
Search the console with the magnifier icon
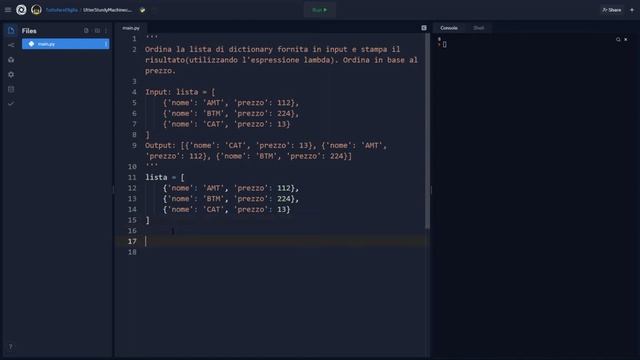coord(618,40)
